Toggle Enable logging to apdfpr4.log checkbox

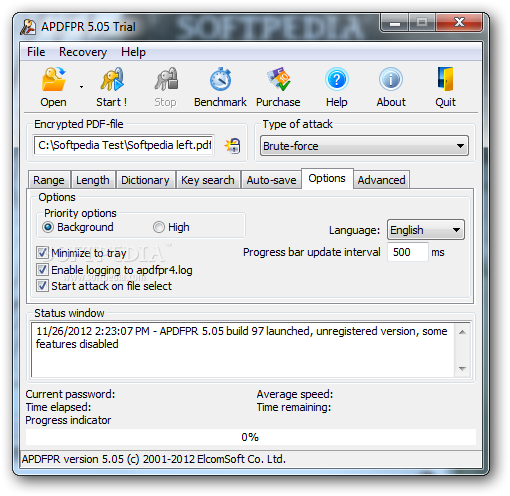pyautogui.click(x=42, y=269)
